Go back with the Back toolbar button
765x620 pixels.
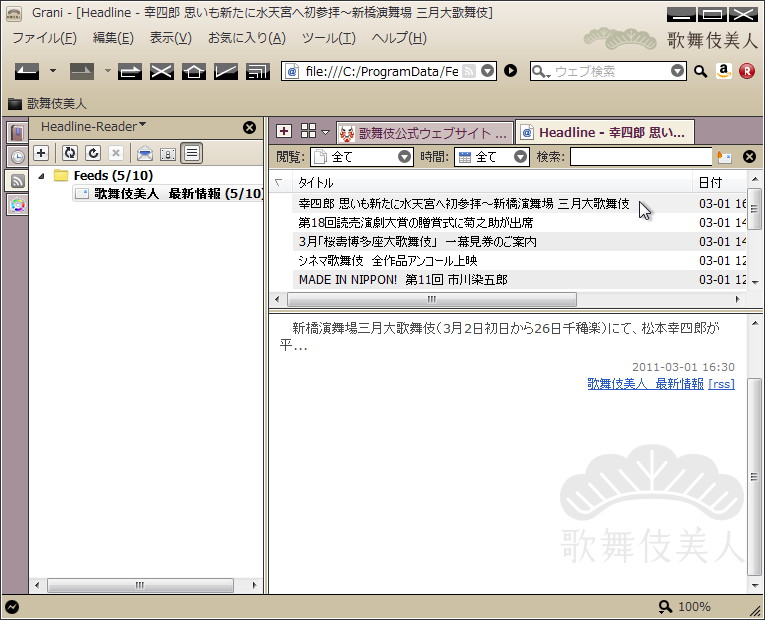[x=27, y=71]
